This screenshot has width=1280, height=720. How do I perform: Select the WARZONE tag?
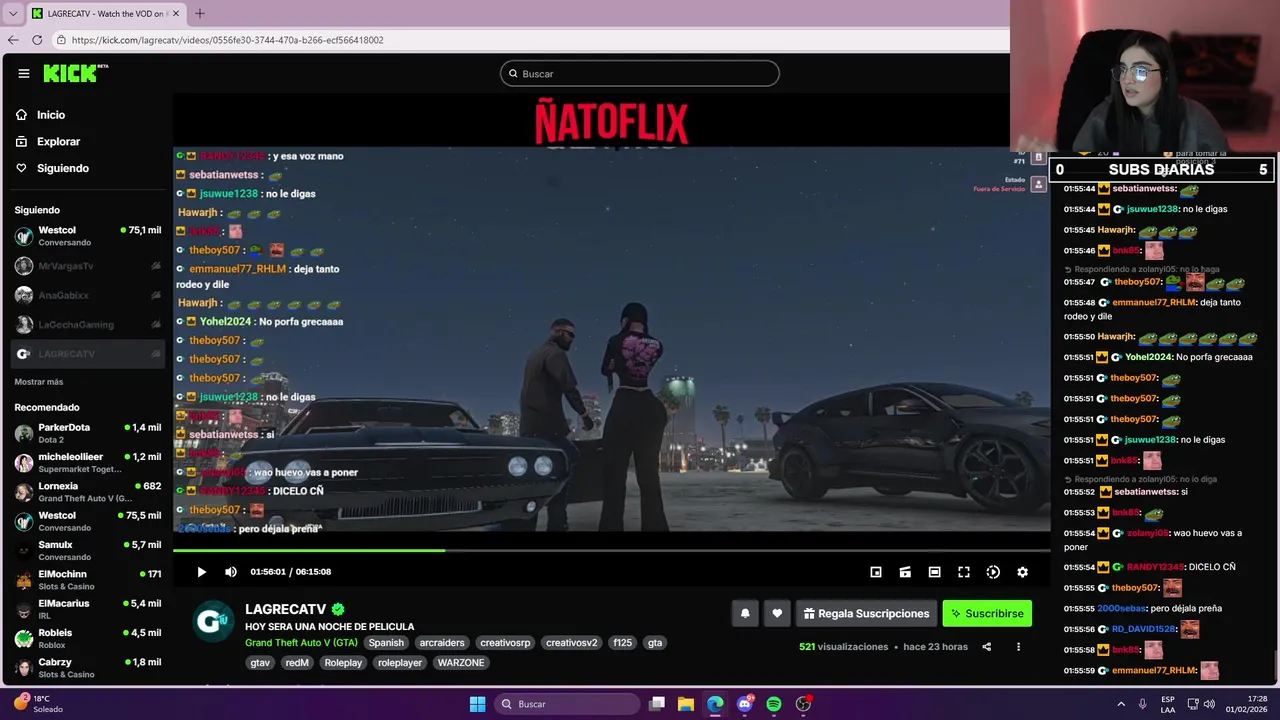461,663
